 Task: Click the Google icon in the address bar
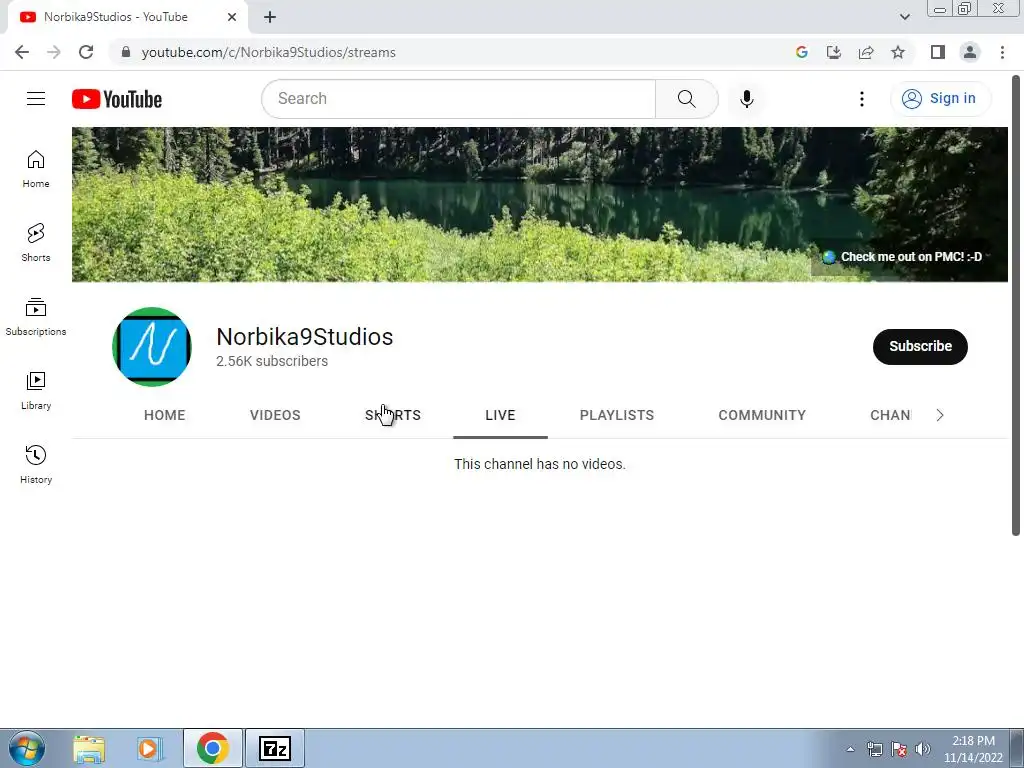(802, 52)
